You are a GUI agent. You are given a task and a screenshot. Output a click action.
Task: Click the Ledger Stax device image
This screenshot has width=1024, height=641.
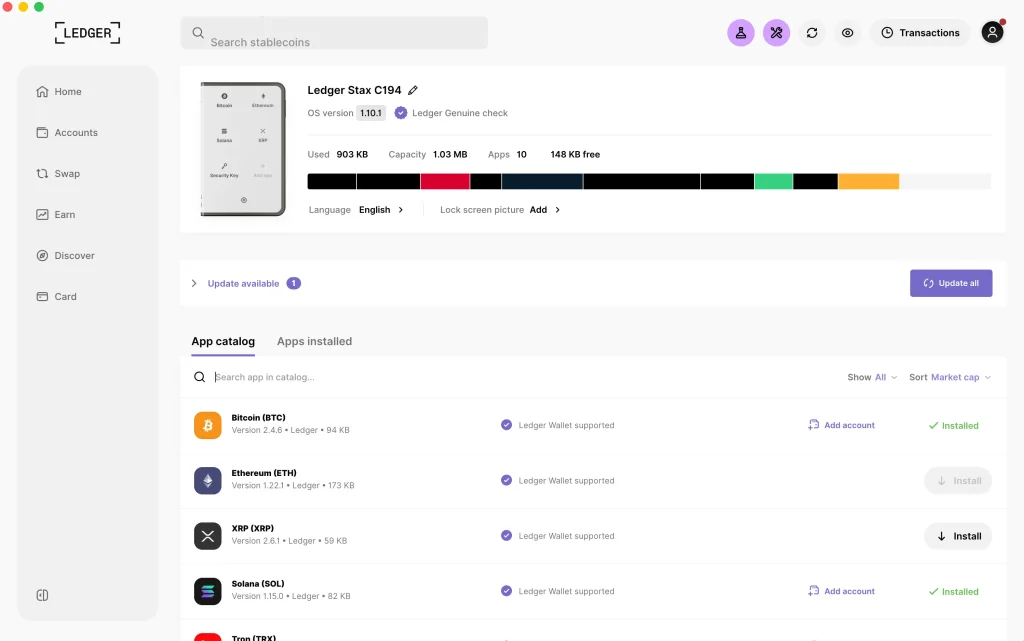pos(243,149)
